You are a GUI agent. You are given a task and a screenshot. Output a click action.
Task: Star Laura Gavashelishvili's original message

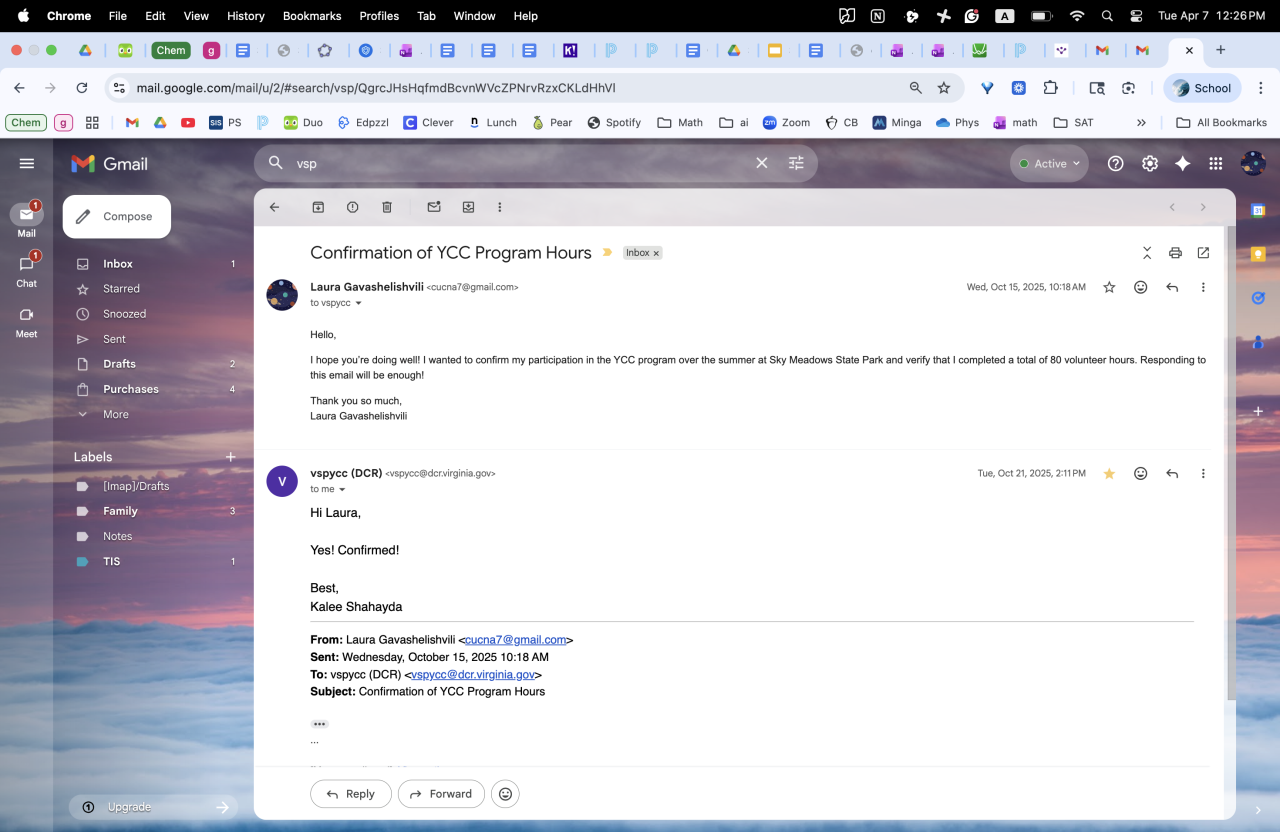pyautogui.click(x=1109, y=287)
